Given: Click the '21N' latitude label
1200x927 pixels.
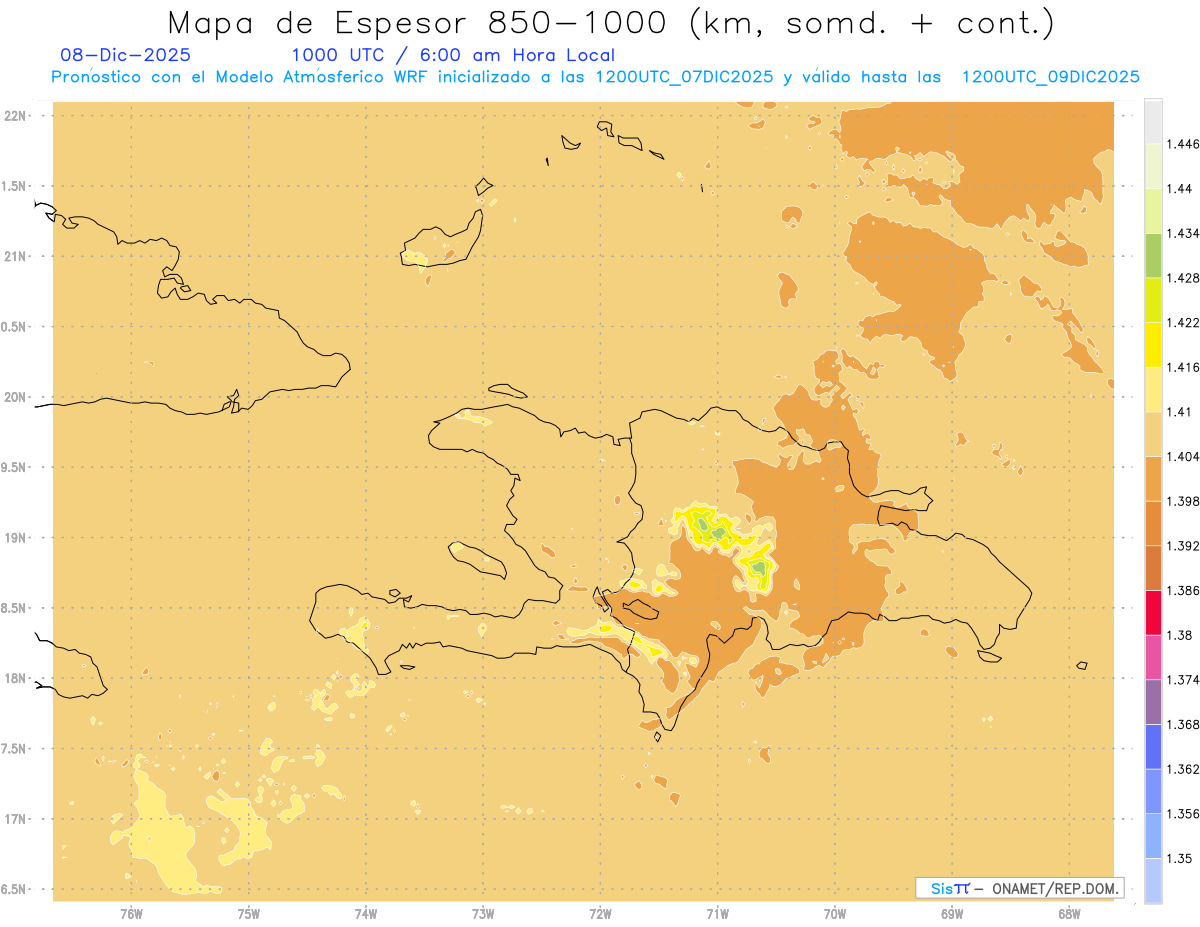Looking at the screenshot, I should pyautogui.click(x=13, y=257).
